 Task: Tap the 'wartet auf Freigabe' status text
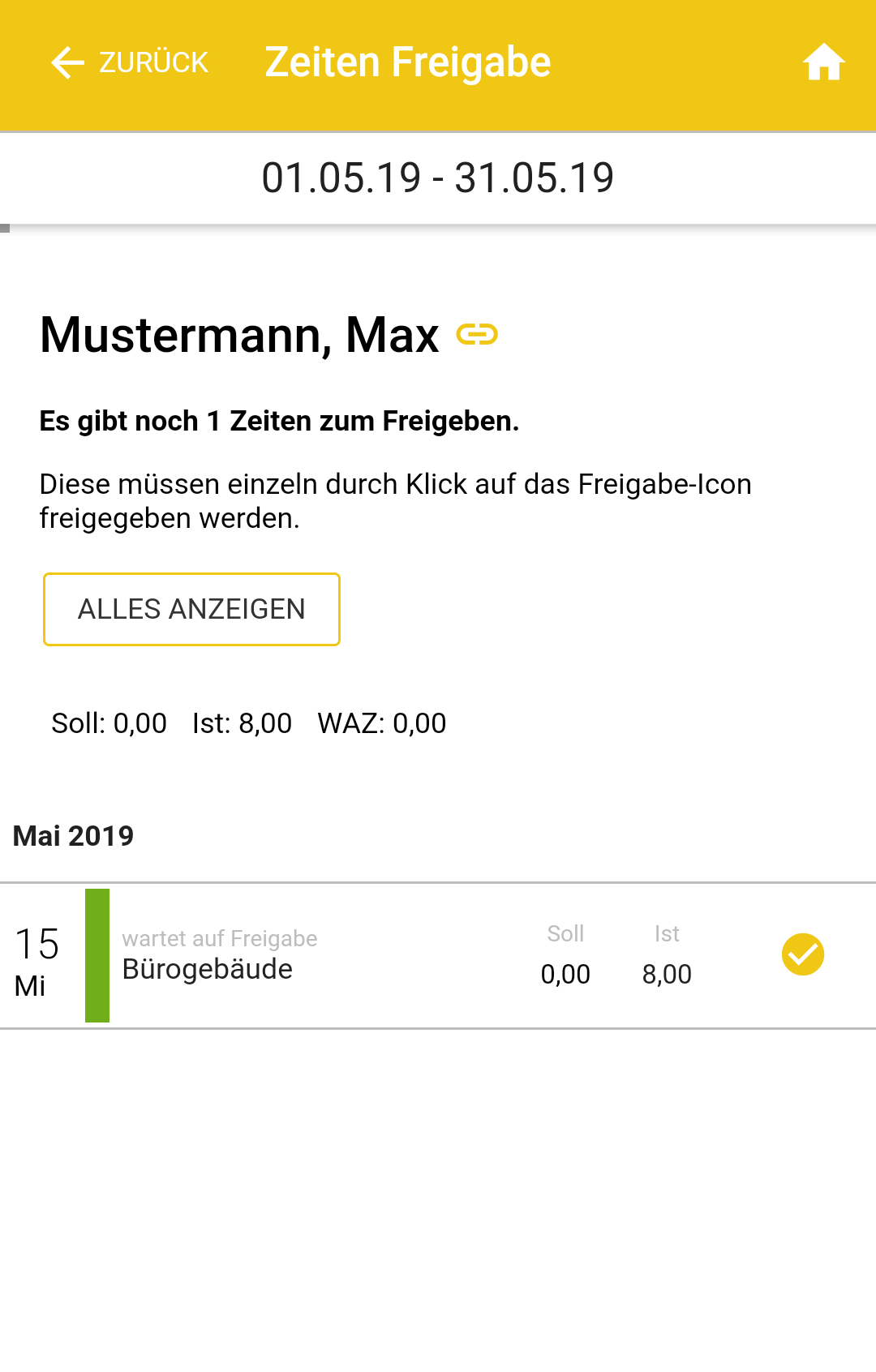(x=220, y=938)
